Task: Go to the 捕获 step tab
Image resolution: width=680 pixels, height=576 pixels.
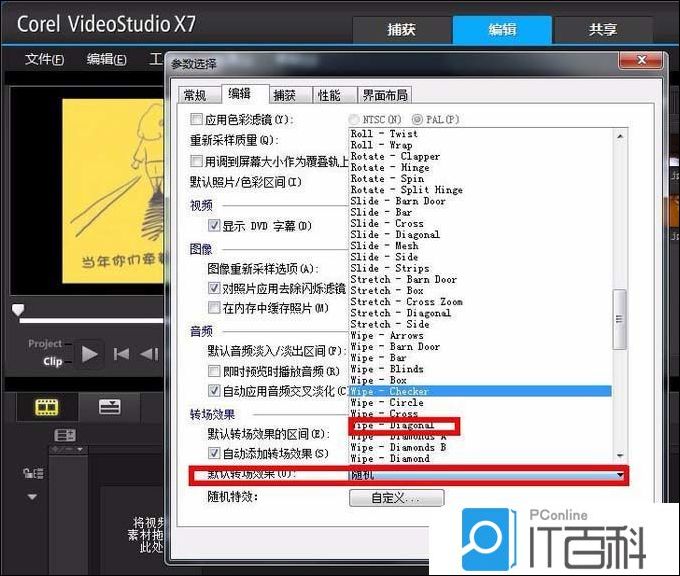Action: pos(402,29)
